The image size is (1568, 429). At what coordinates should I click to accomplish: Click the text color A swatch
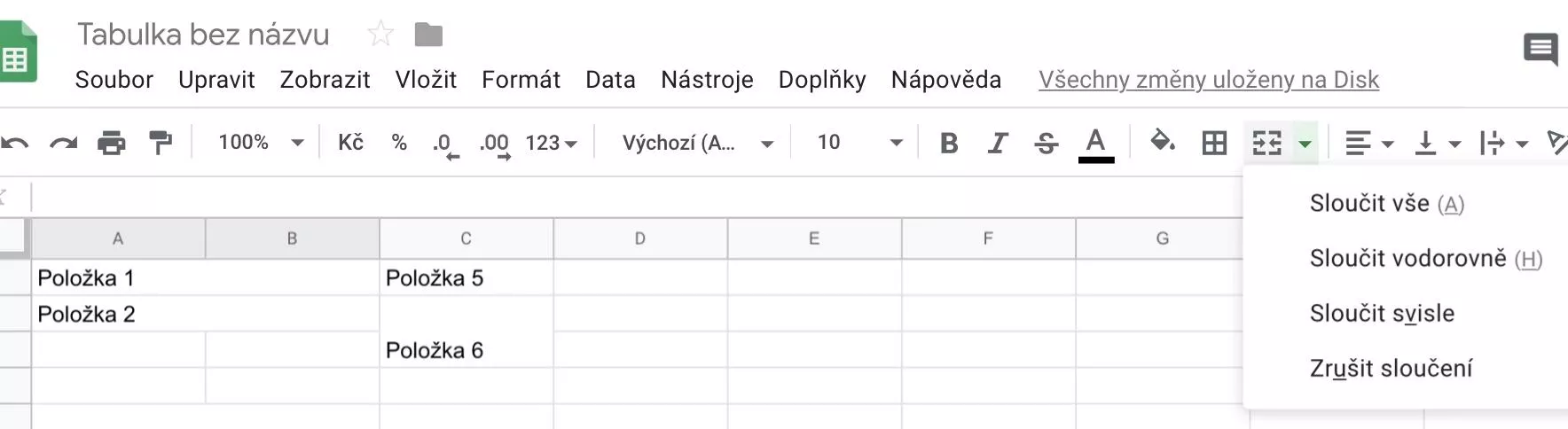tap(1096, 144)
